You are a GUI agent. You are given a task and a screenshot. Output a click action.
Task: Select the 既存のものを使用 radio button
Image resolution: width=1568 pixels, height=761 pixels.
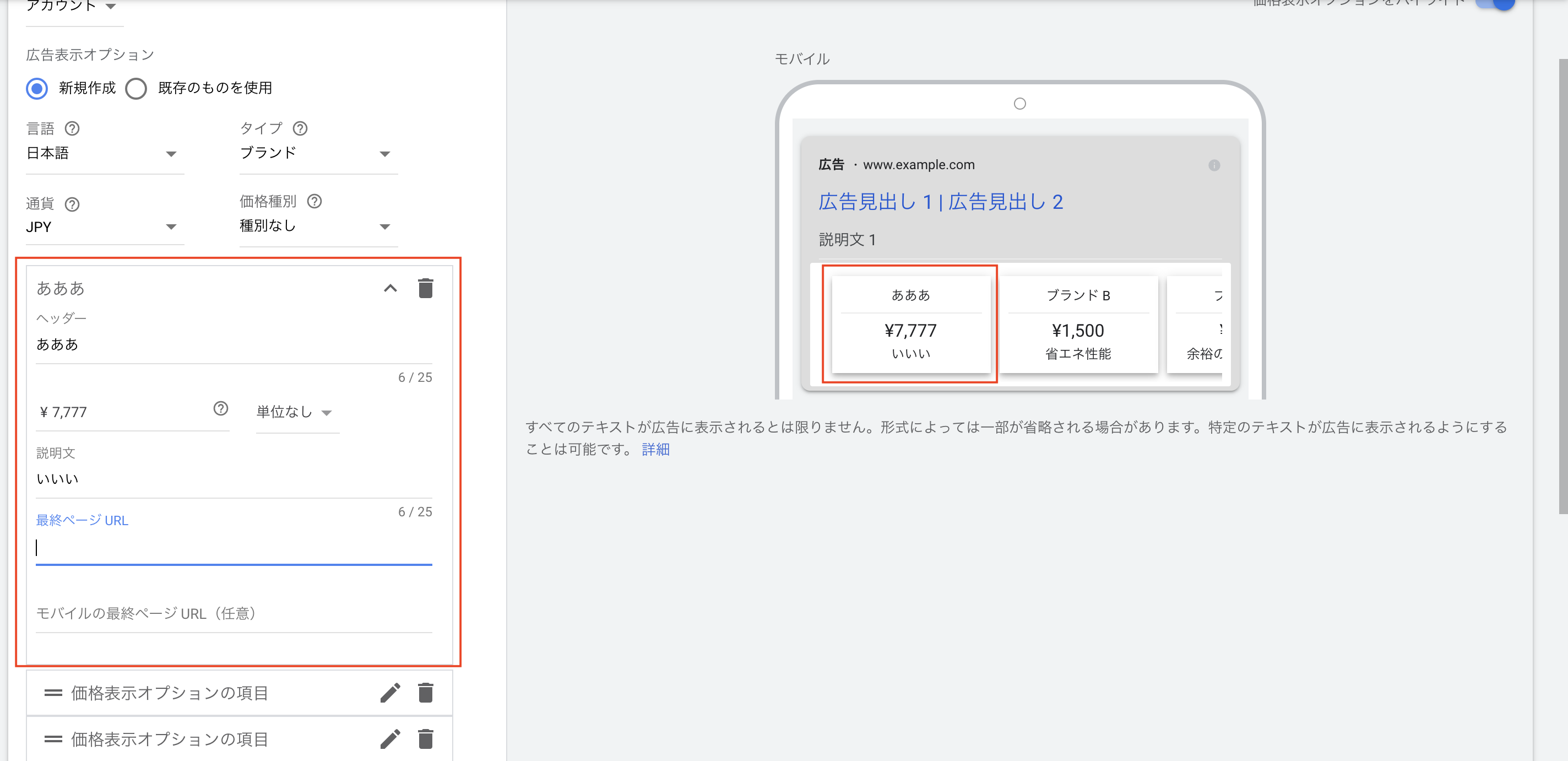click(135, 88)
